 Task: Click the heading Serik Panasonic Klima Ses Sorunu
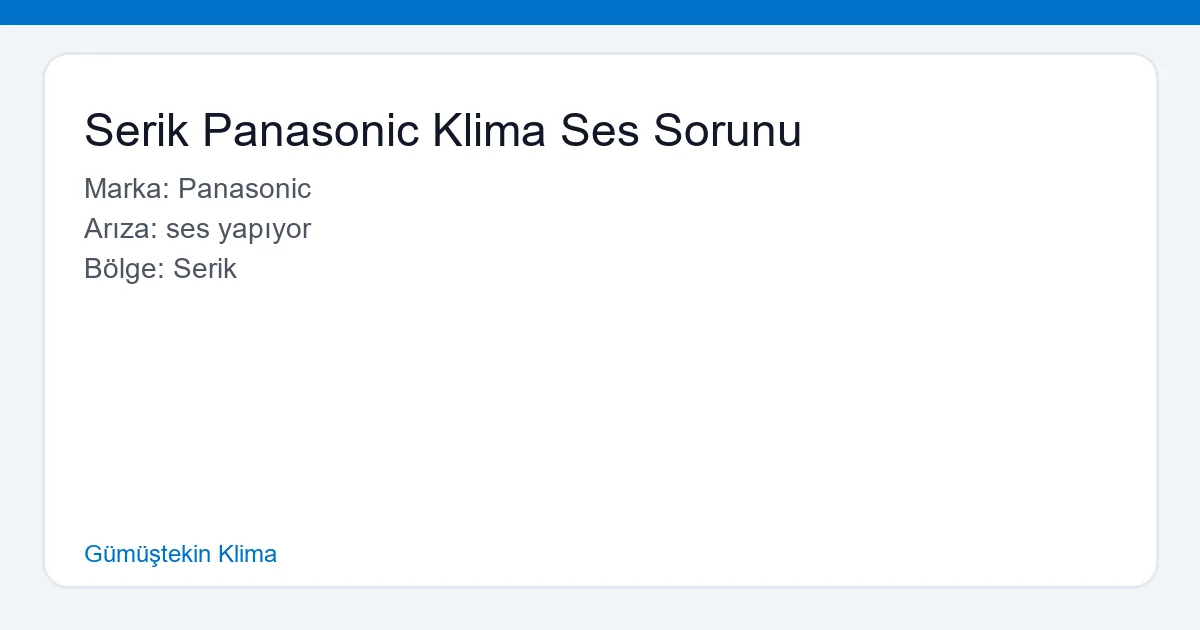click(442, 130)
